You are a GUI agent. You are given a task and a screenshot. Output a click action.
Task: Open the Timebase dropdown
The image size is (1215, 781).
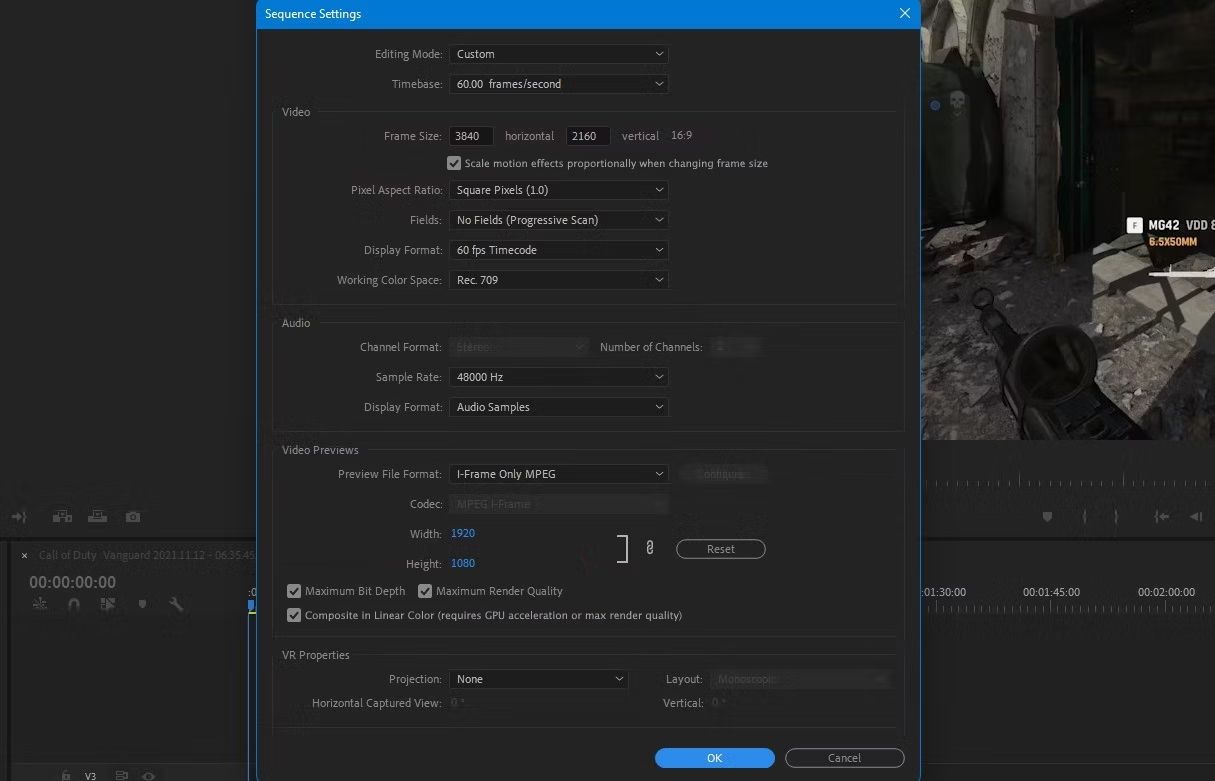pyautogui.click(x=558, y=84)
